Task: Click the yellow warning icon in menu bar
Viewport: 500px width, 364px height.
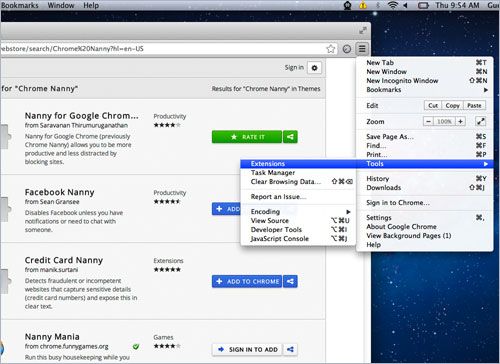Action: click(363, 5)
